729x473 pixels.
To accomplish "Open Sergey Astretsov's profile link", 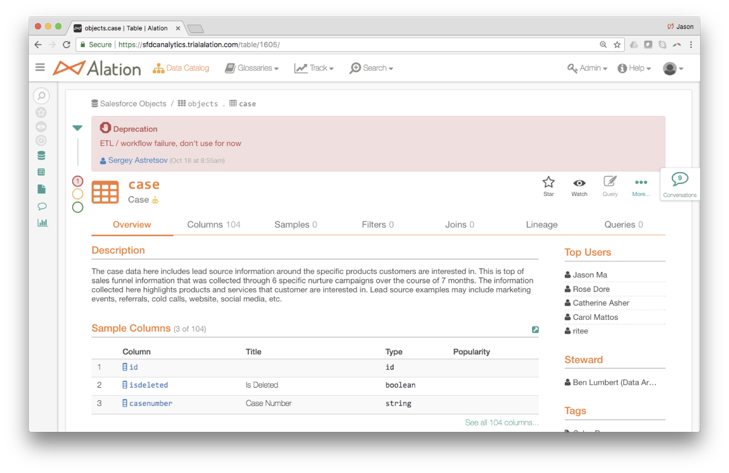I will coord(138,160).
